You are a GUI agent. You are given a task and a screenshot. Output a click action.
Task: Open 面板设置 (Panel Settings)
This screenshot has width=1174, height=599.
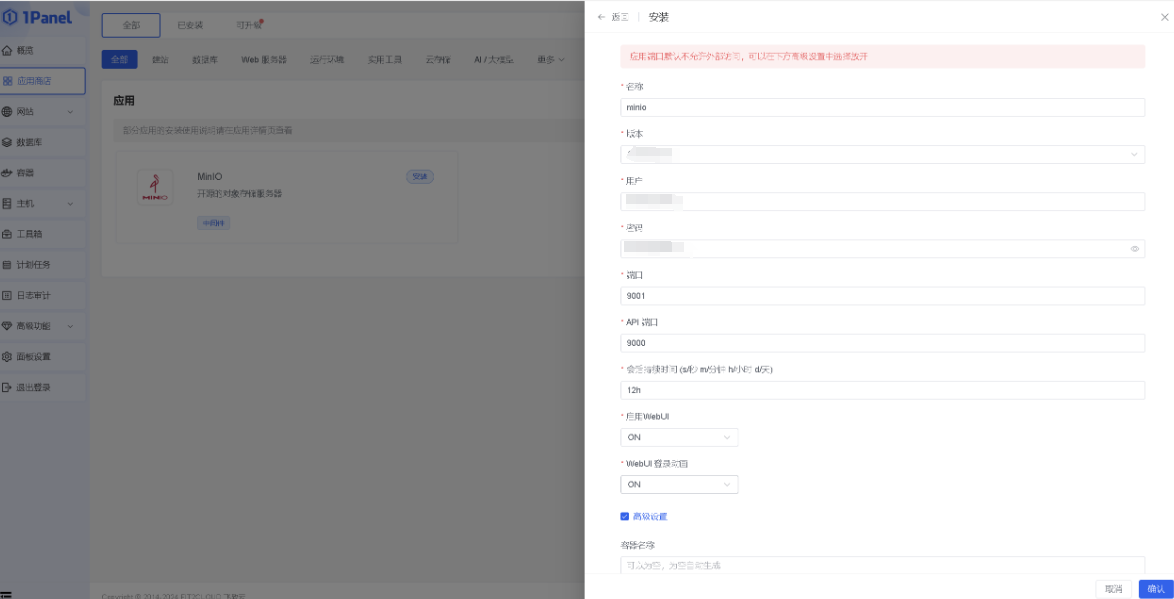[40, 355]
